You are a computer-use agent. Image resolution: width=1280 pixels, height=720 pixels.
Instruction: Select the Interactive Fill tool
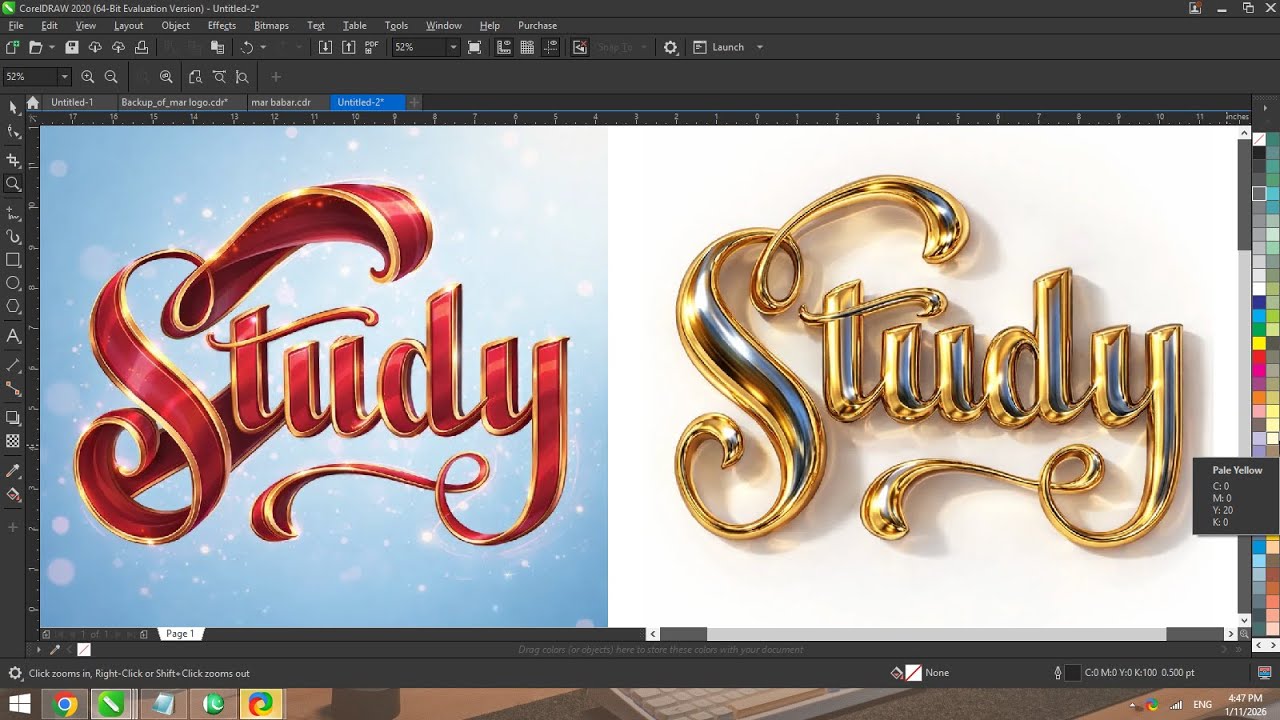[13, 494]
